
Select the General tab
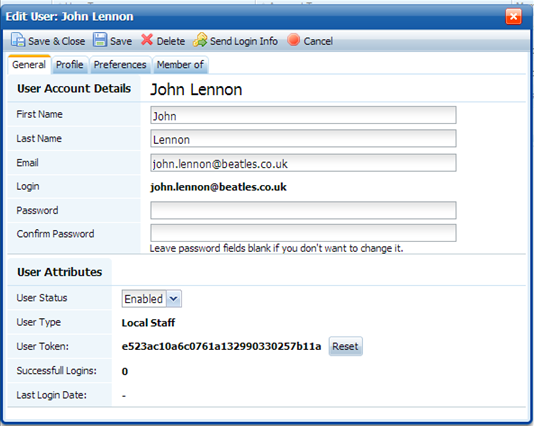29,65
